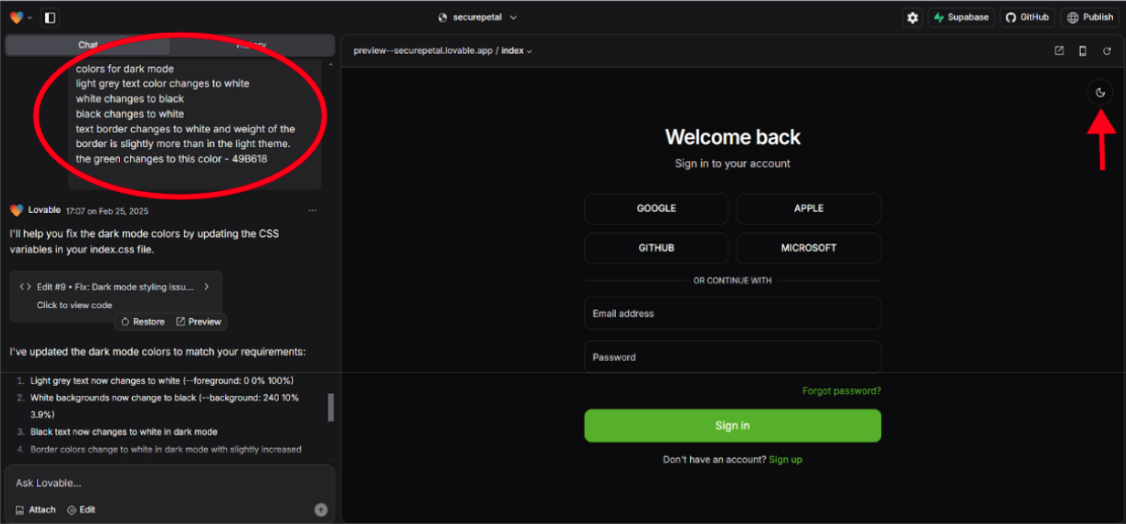Publish the project with the globe button
The image size is (1126, 524).
pos(1089,17)
